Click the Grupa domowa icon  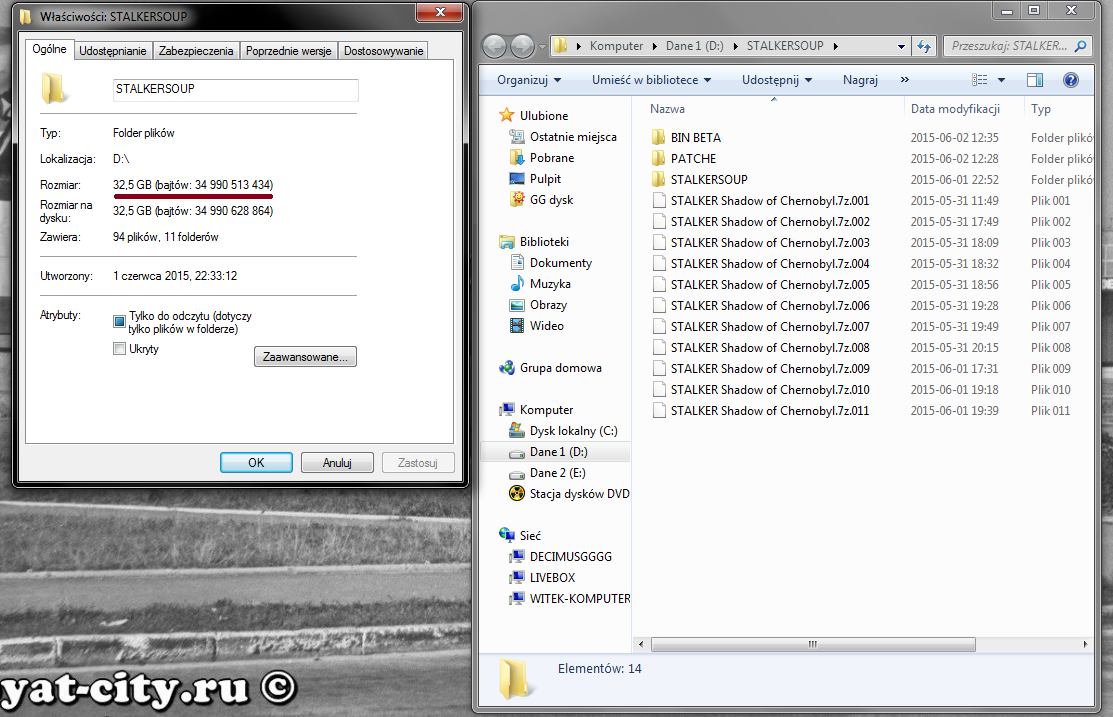tap(506, 368)
